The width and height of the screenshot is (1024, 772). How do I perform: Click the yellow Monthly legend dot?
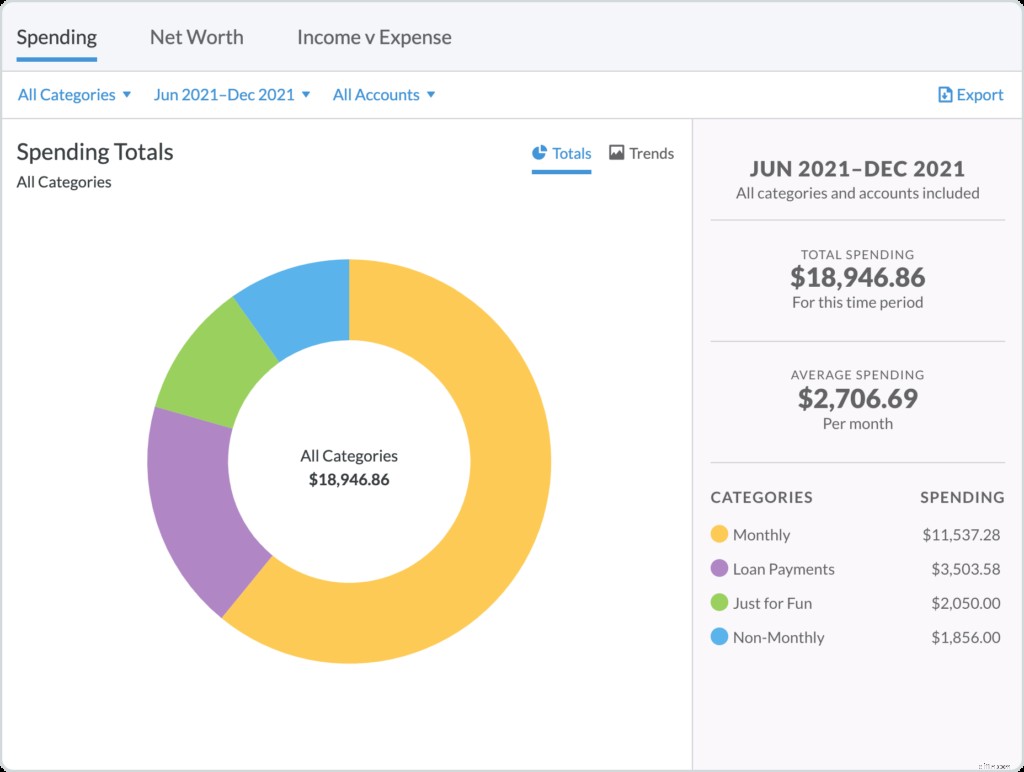click(x=718, y=535)
